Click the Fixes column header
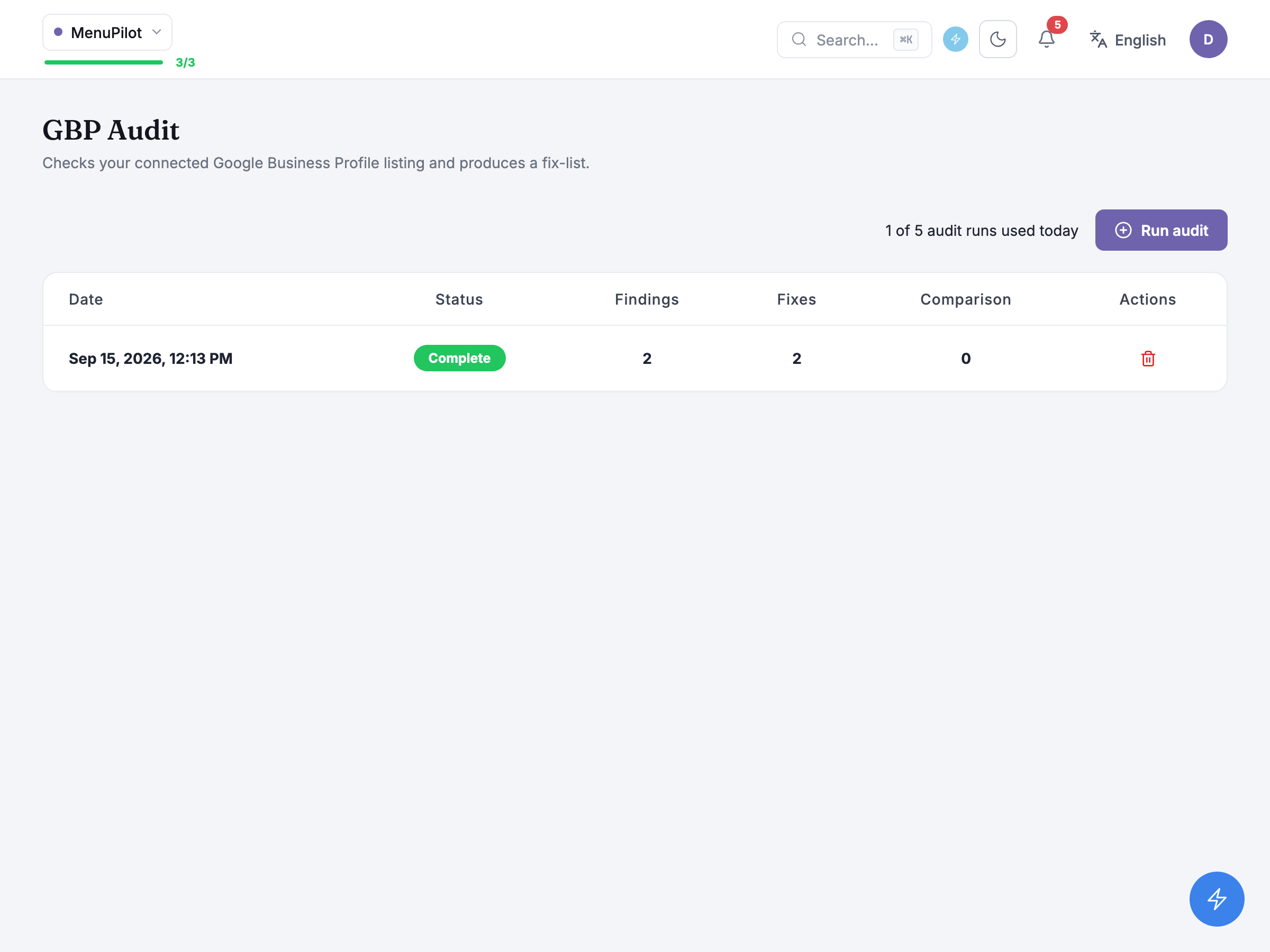 (x=796, y=299)
